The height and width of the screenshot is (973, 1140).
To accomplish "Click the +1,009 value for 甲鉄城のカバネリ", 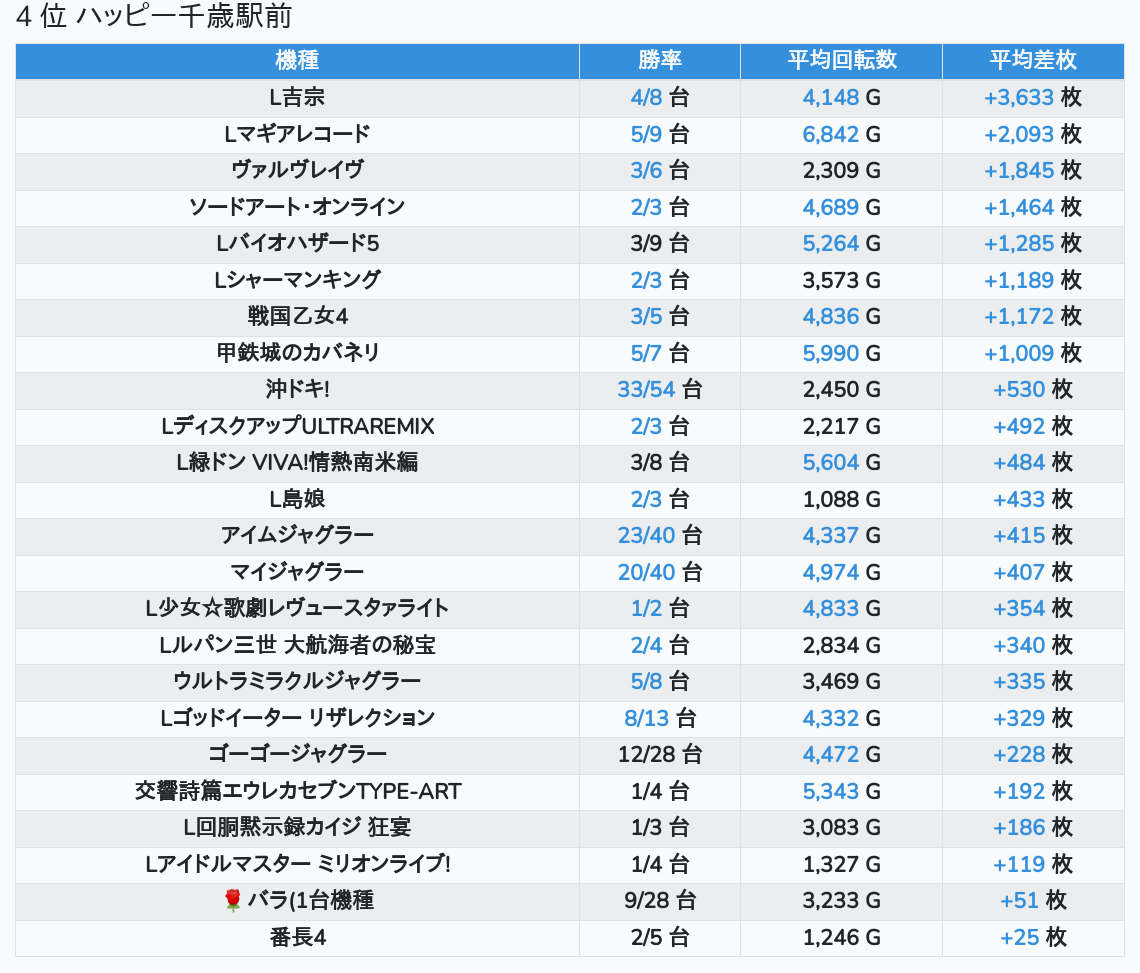I will point(1018,353).
